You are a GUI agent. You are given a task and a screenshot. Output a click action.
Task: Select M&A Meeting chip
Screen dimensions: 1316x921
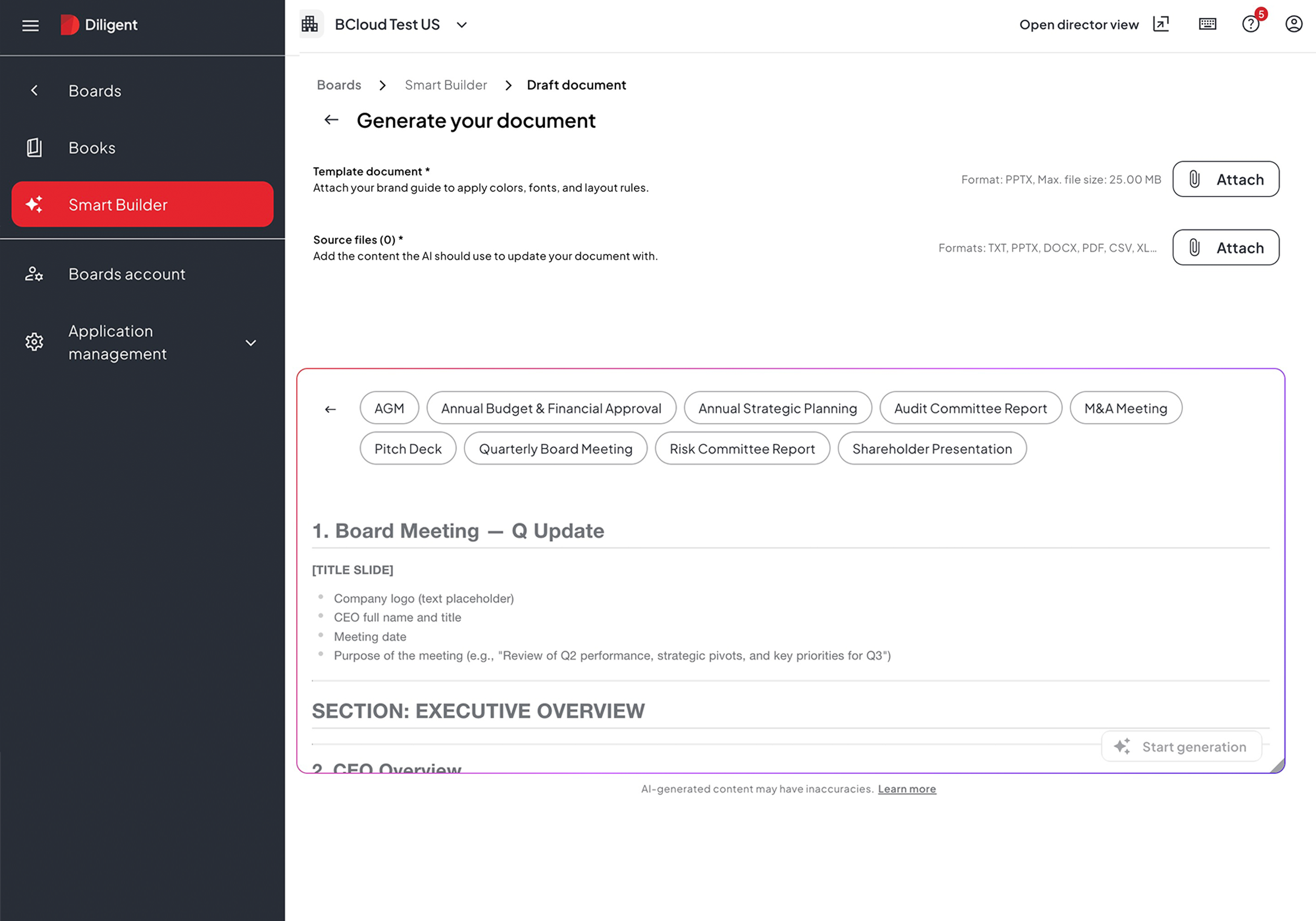point(1126,408)
